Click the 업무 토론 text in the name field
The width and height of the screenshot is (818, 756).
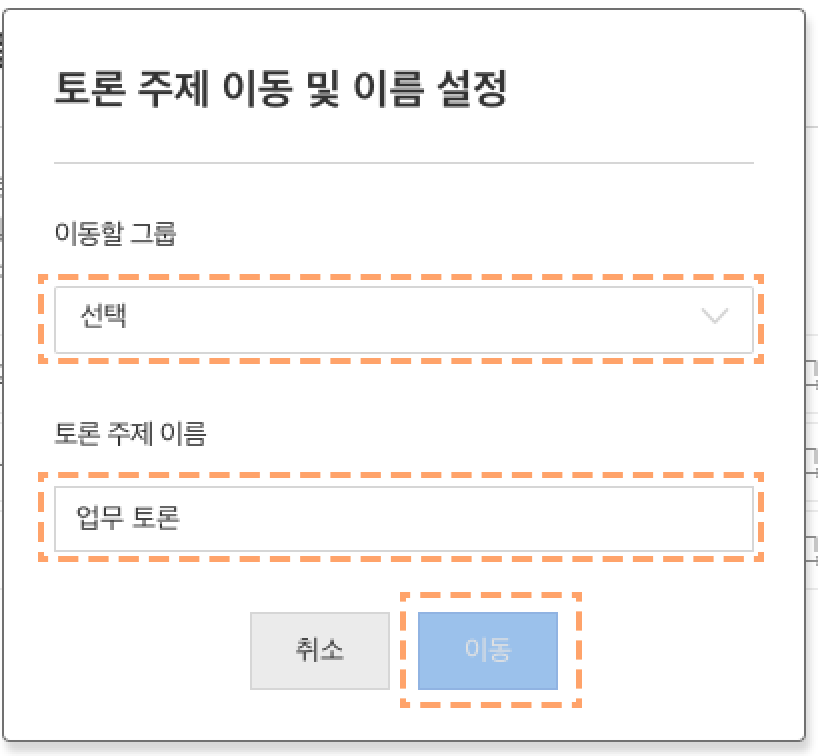click(x=128, y=518)
